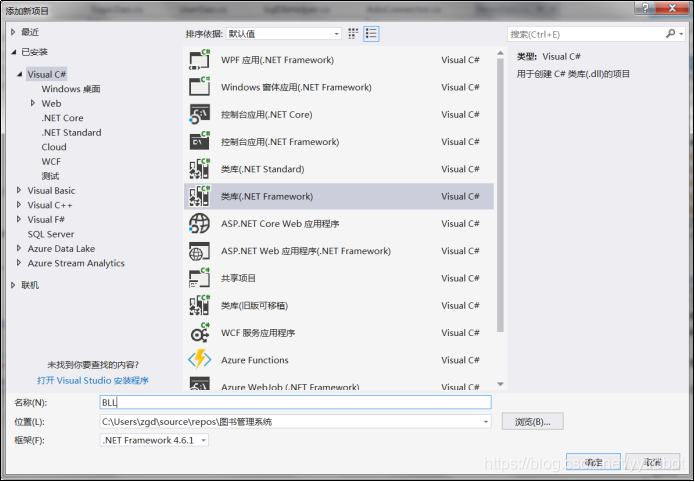Open the .NET Framework 4.6.1 version dropdown
Viewport: 695px width, 482px height.
click(154, 440)
